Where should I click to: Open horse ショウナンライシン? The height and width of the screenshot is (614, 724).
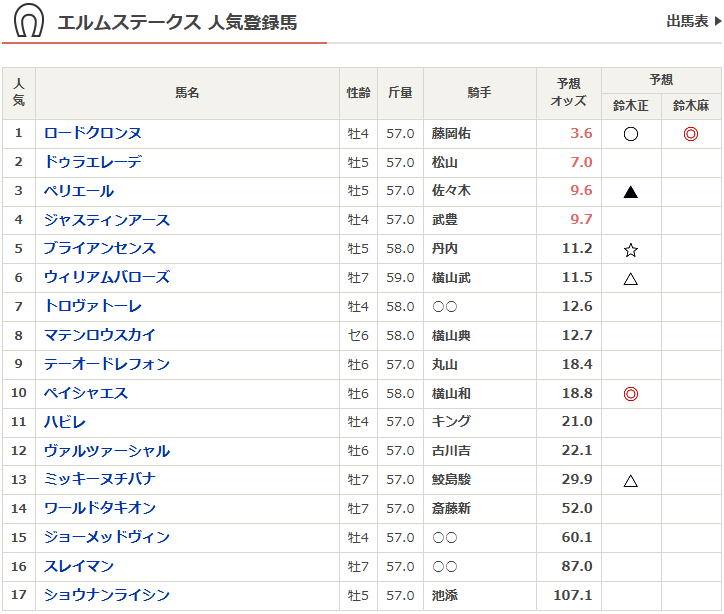[107, 595]
